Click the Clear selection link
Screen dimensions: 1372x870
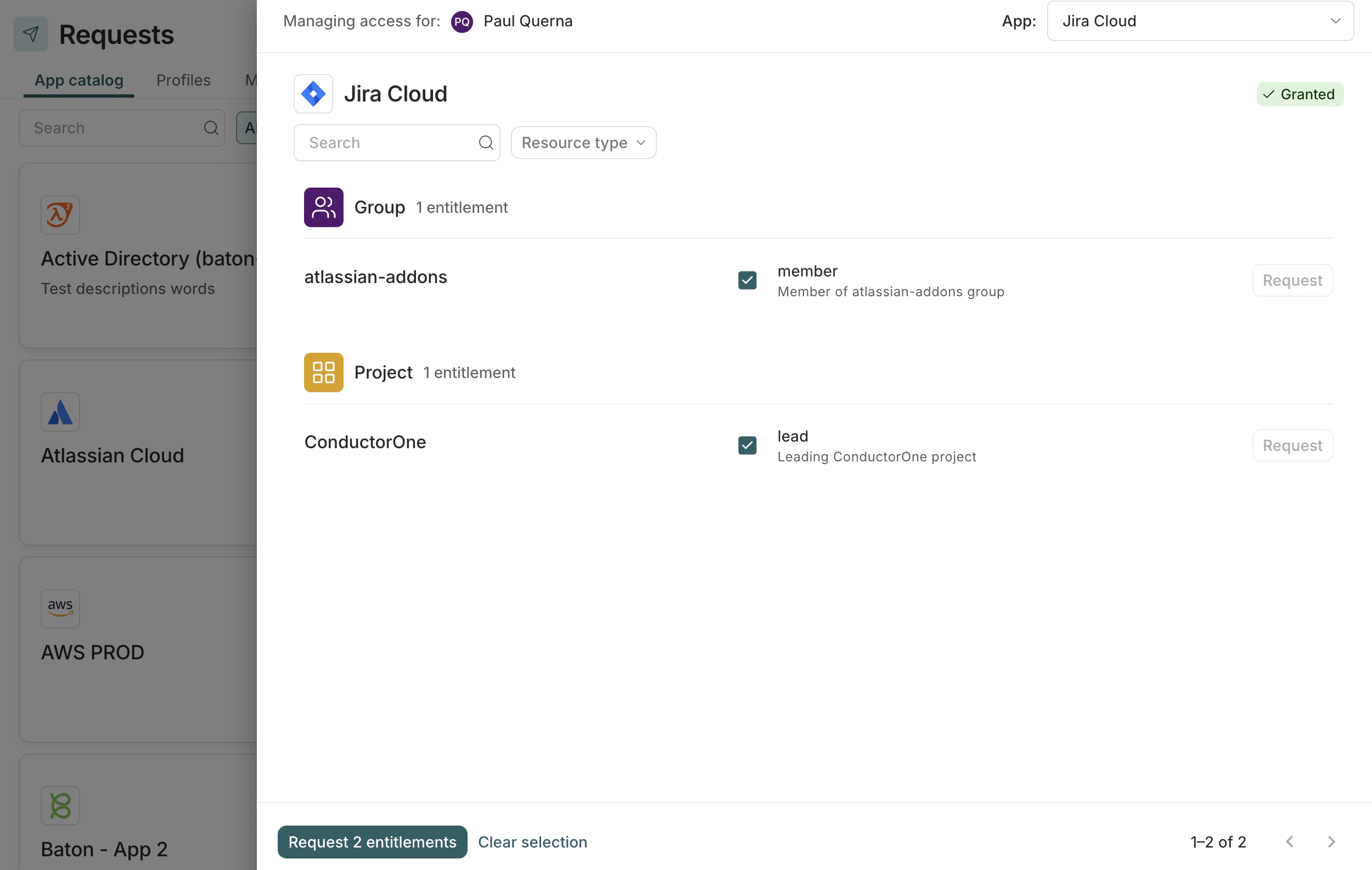pyautogui.click(x=533, y=842)
